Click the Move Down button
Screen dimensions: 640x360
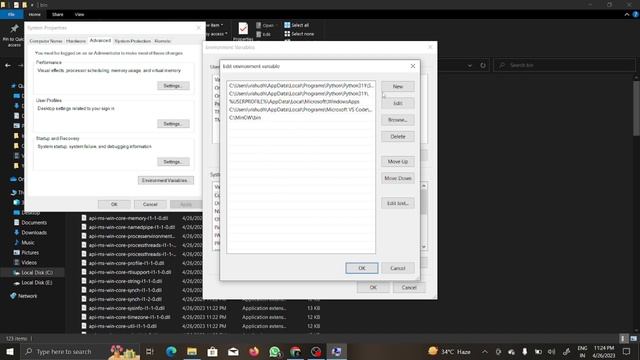pos(398,178)
